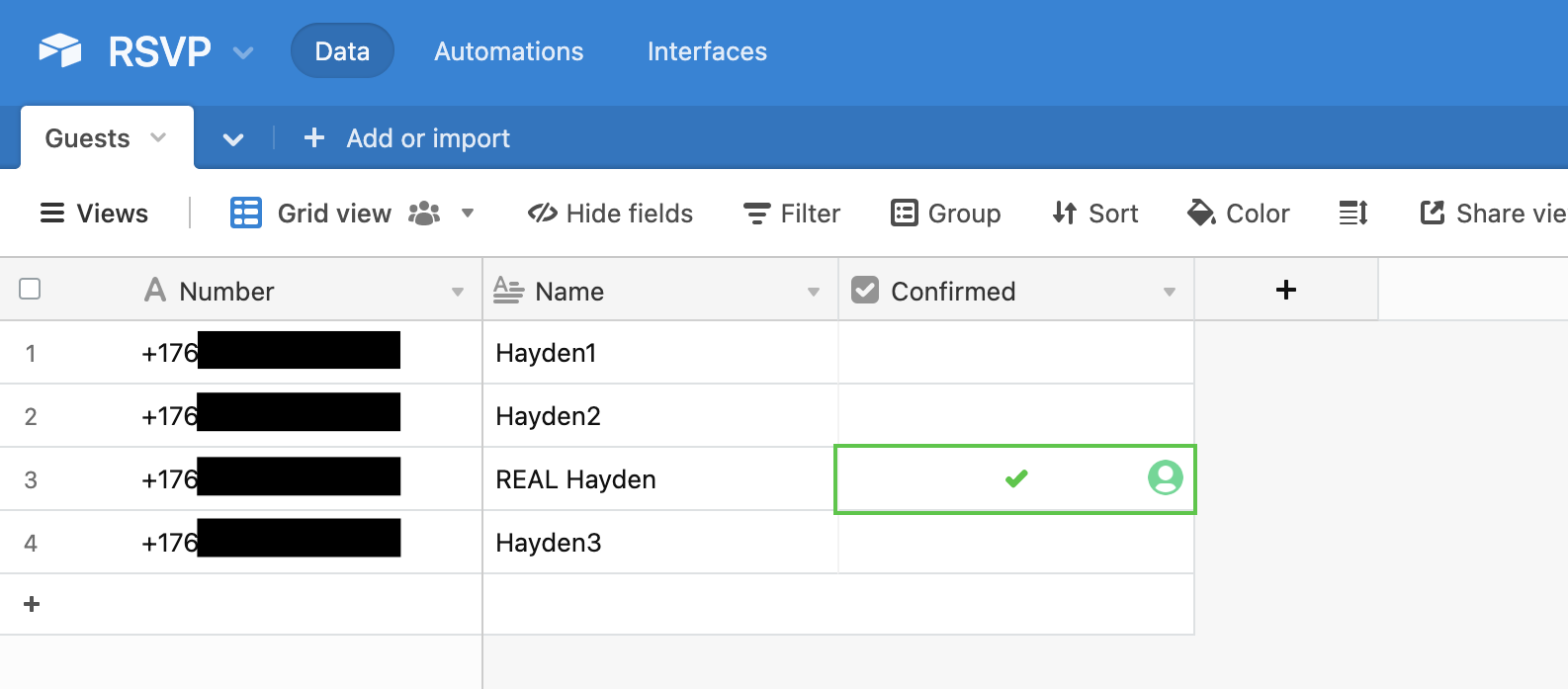Click the Hide fields icon
This screenshot has width=1568, height=689.
coord(543,214)
